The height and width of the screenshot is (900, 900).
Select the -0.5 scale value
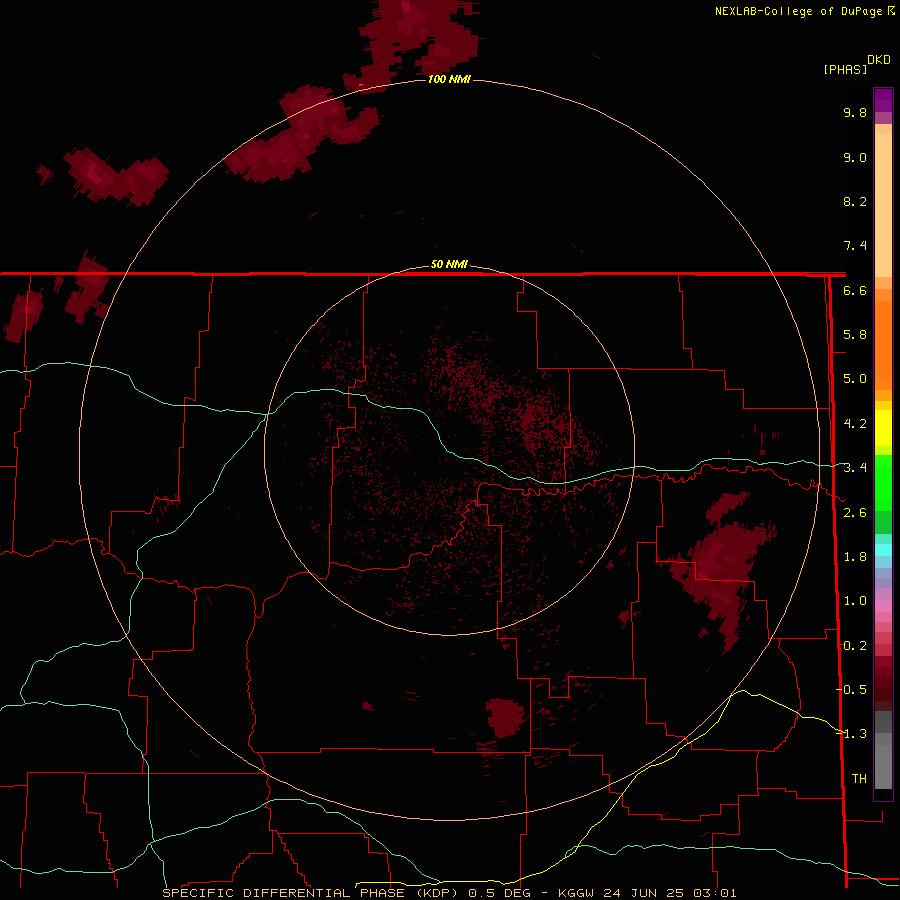point(852,689)
